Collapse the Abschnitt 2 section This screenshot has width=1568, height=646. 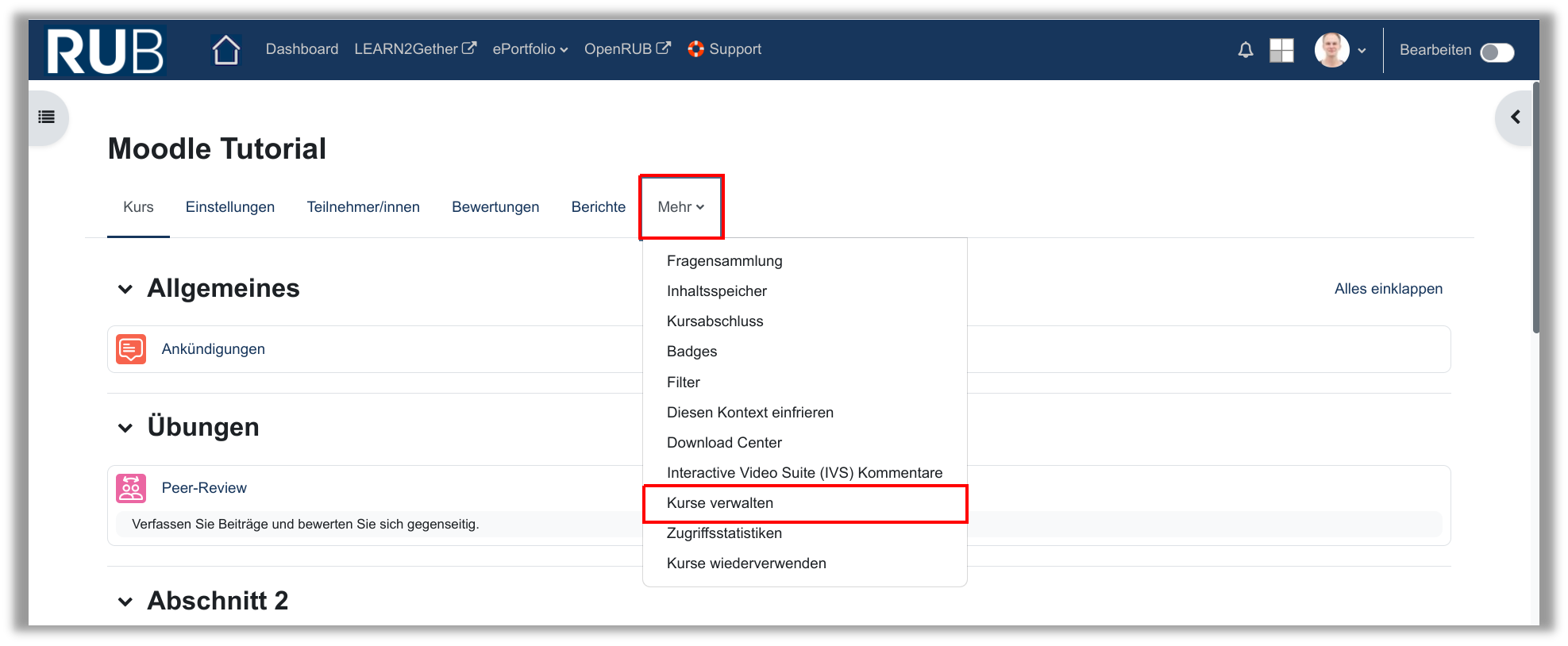tap(125, 602)
